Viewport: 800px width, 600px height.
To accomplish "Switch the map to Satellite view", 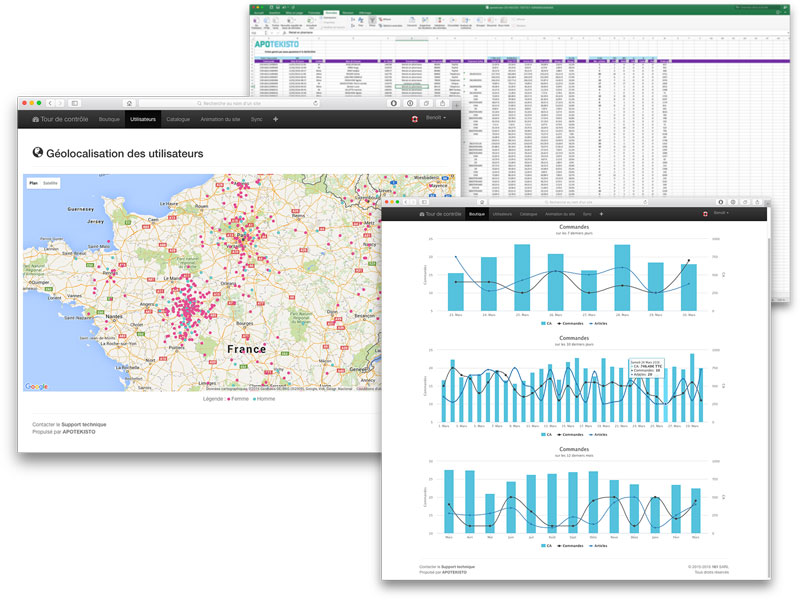I will [x=50, y=183].
